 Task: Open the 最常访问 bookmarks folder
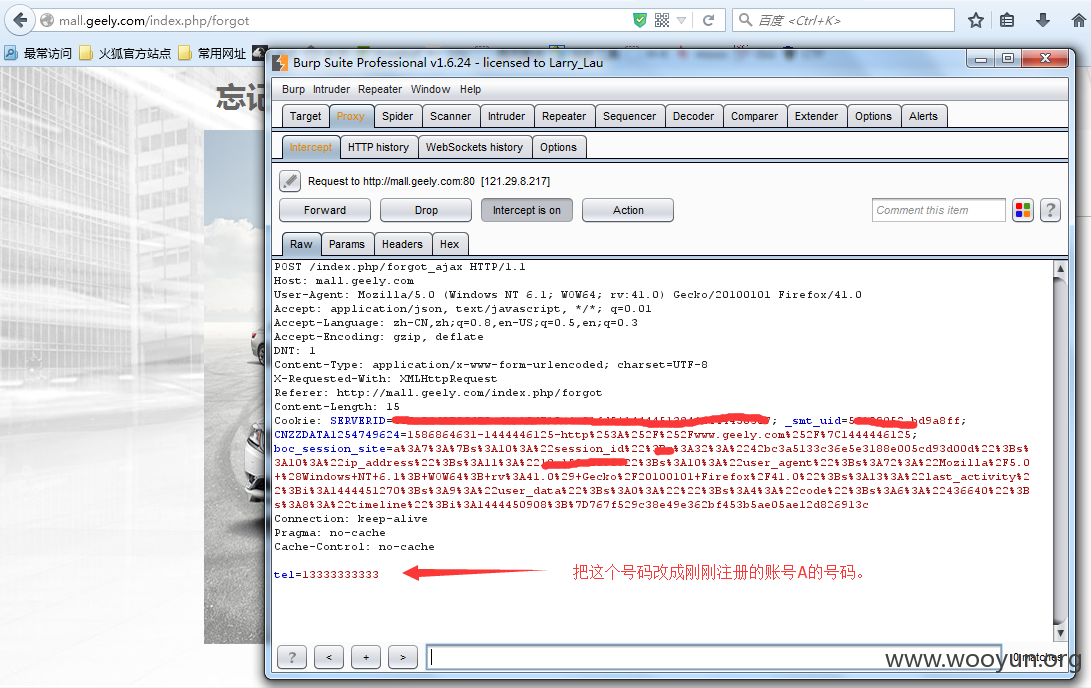pos(38,53)
